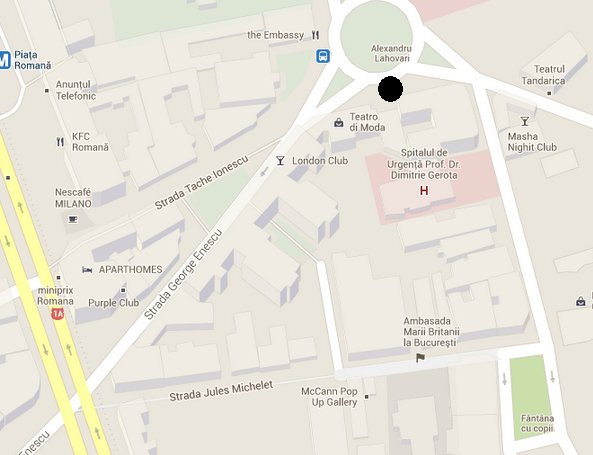Click the hospital H marker for Spitalul Gerota
Image resolution: width=593 pixels, height=455 pixels.
click(424, 191)
